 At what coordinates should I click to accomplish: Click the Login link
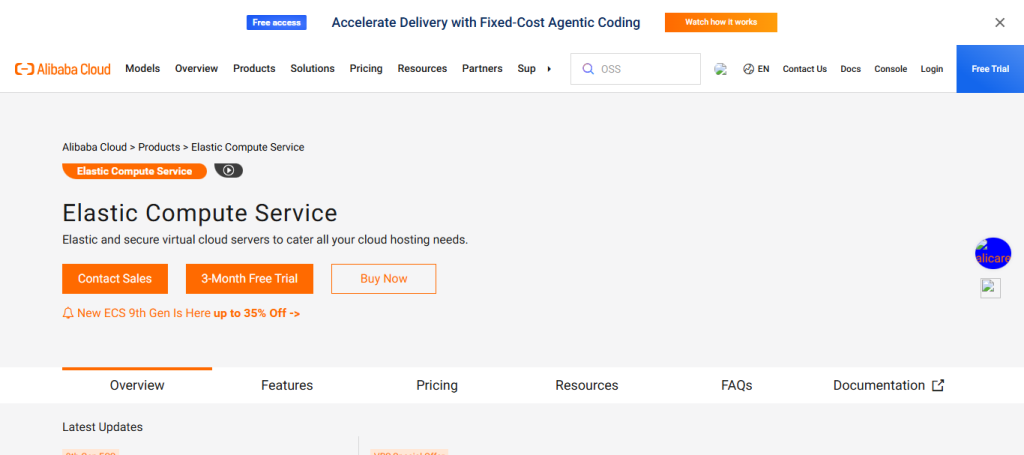[932, 69]
